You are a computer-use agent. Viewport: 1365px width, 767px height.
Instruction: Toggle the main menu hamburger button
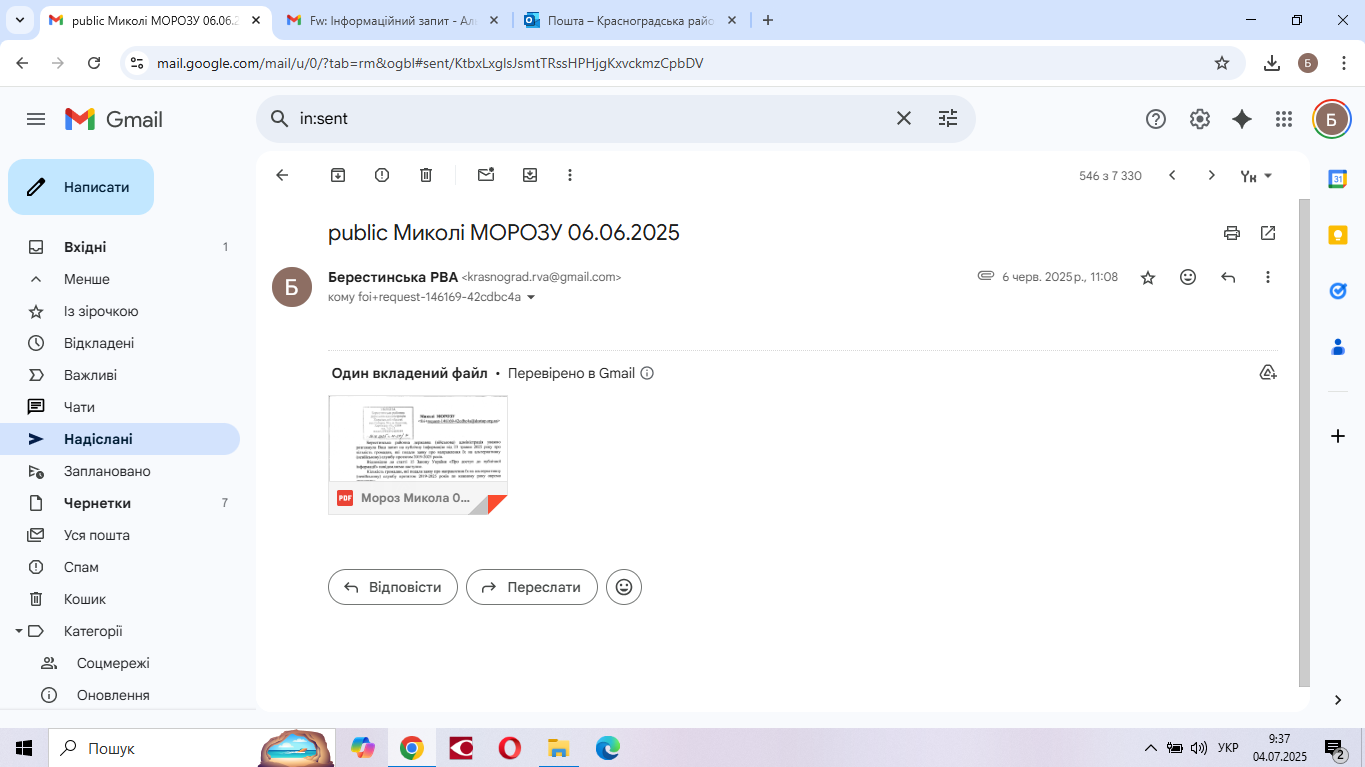click(36, 119)
